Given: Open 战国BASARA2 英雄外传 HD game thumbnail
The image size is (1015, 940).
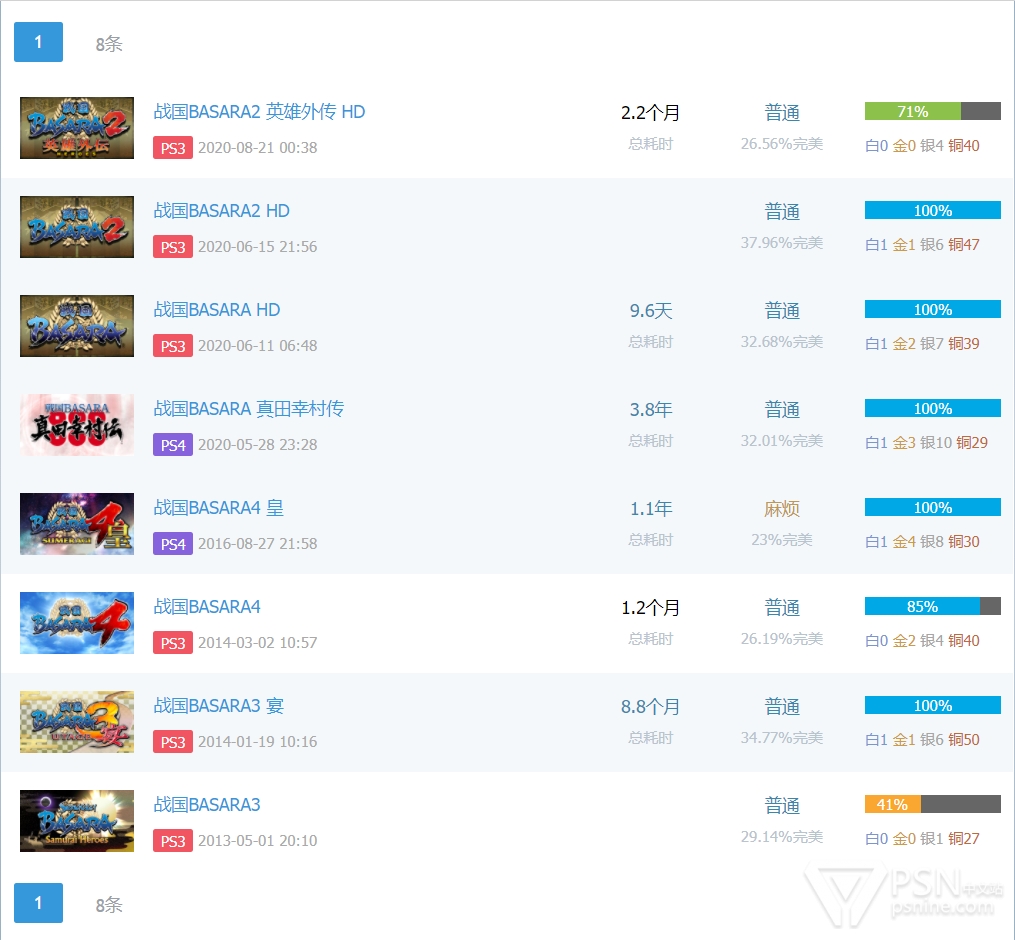Looking at the screenshot, I should coord(77,128).
